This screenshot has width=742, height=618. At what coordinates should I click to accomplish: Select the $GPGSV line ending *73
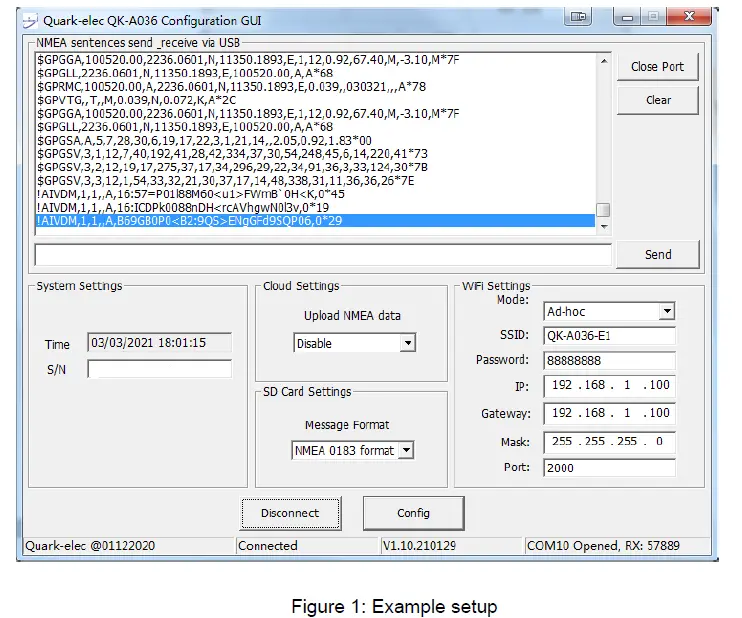(x=232, y=154)
